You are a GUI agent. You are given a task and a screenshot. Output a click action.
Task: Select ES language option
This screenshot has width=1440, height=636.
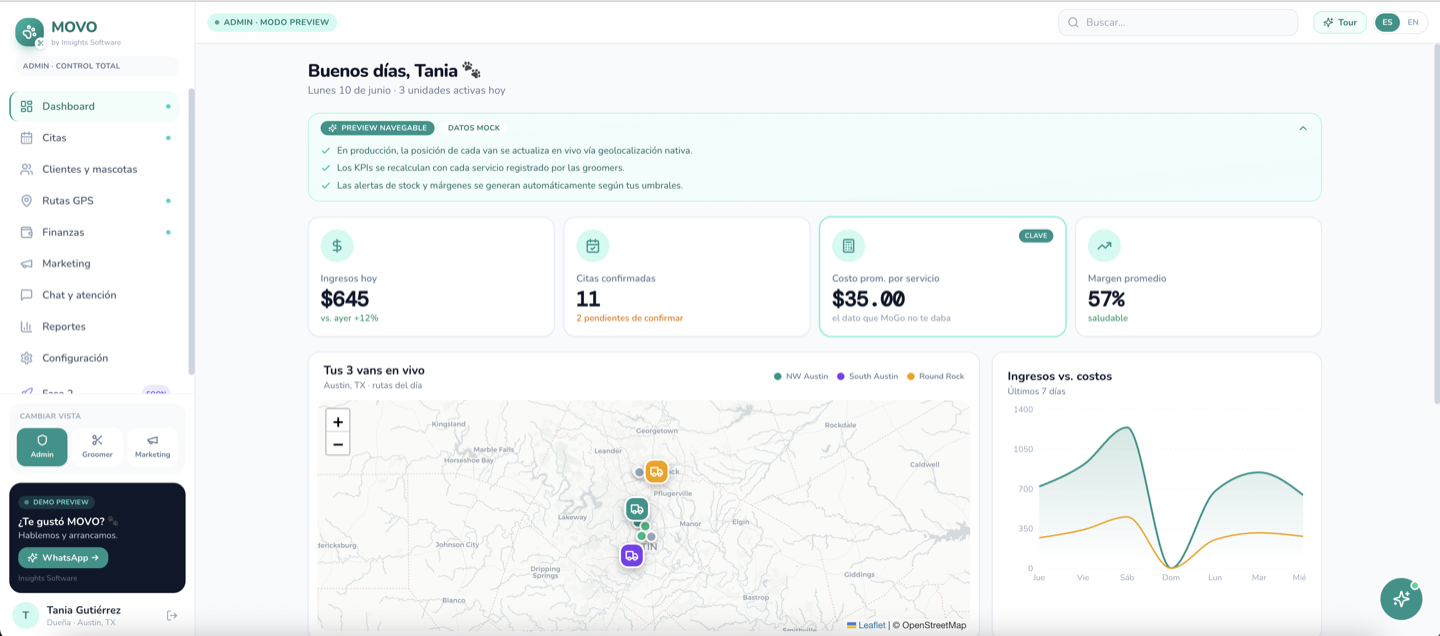(1387, 22)
